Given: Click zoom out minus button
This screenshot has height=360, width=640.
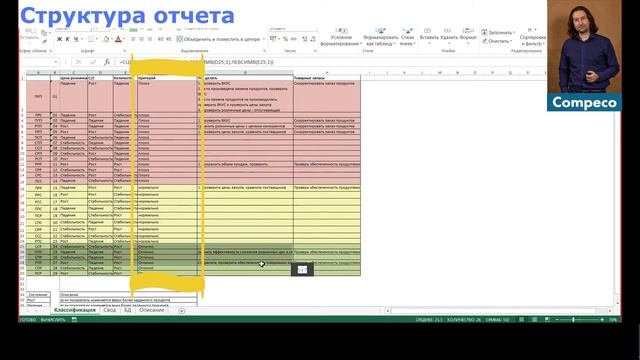Looking at the screenshot, I should tap(557, 320).
